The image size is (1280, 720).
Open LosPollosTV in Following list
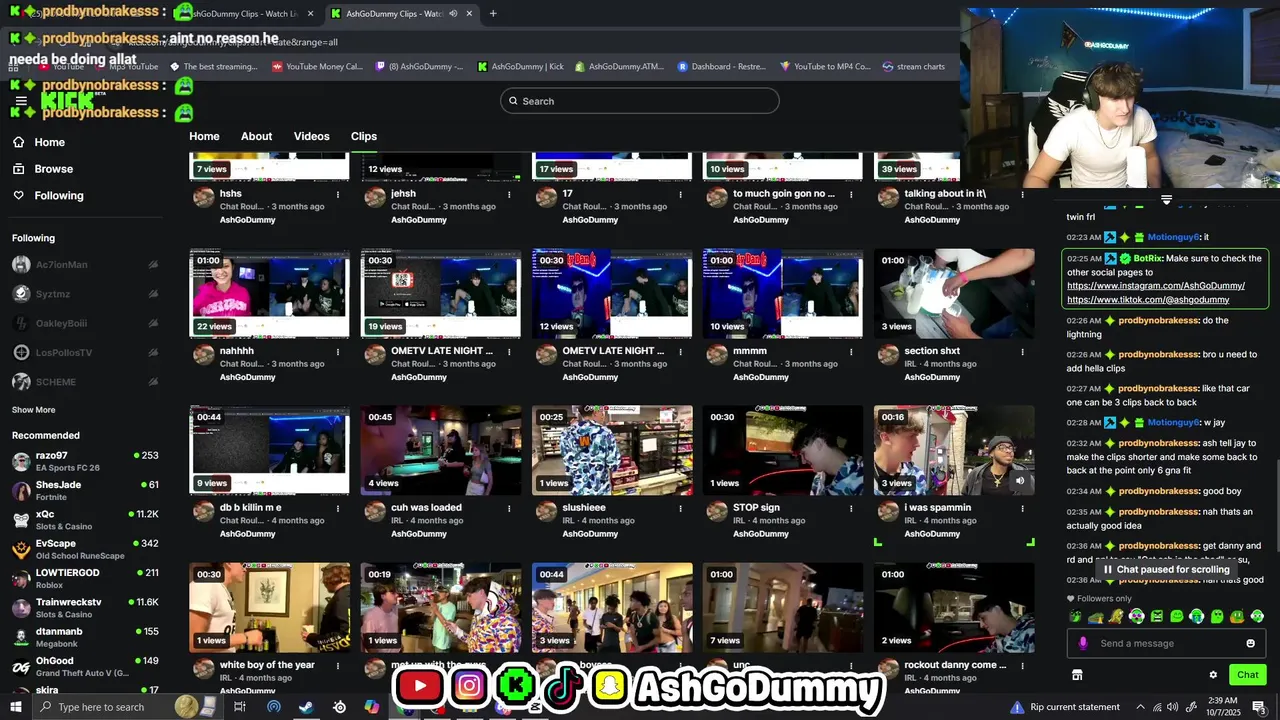(85, 353)
